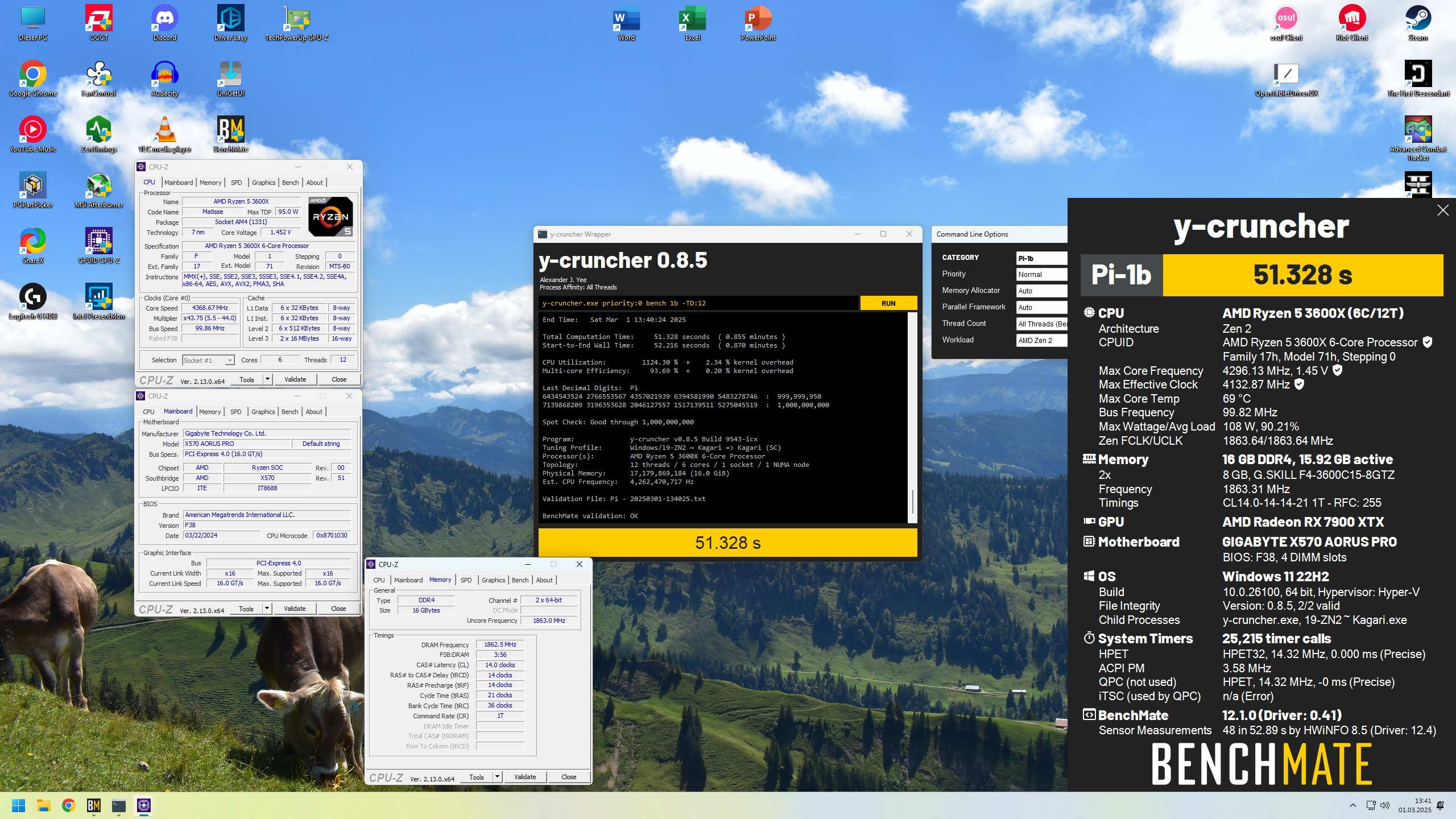The height and width of the screenshot is (819, 1456).
Task: Open Graphics tab in CPU-Z Mainboard window
Action: point(263,412)
